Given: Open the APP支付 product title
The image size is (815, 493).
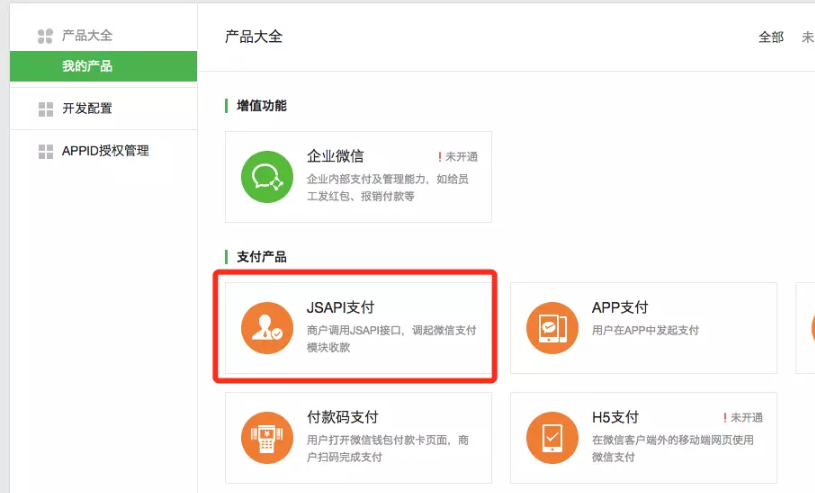Looking at the screenshot, I should 620,308.
